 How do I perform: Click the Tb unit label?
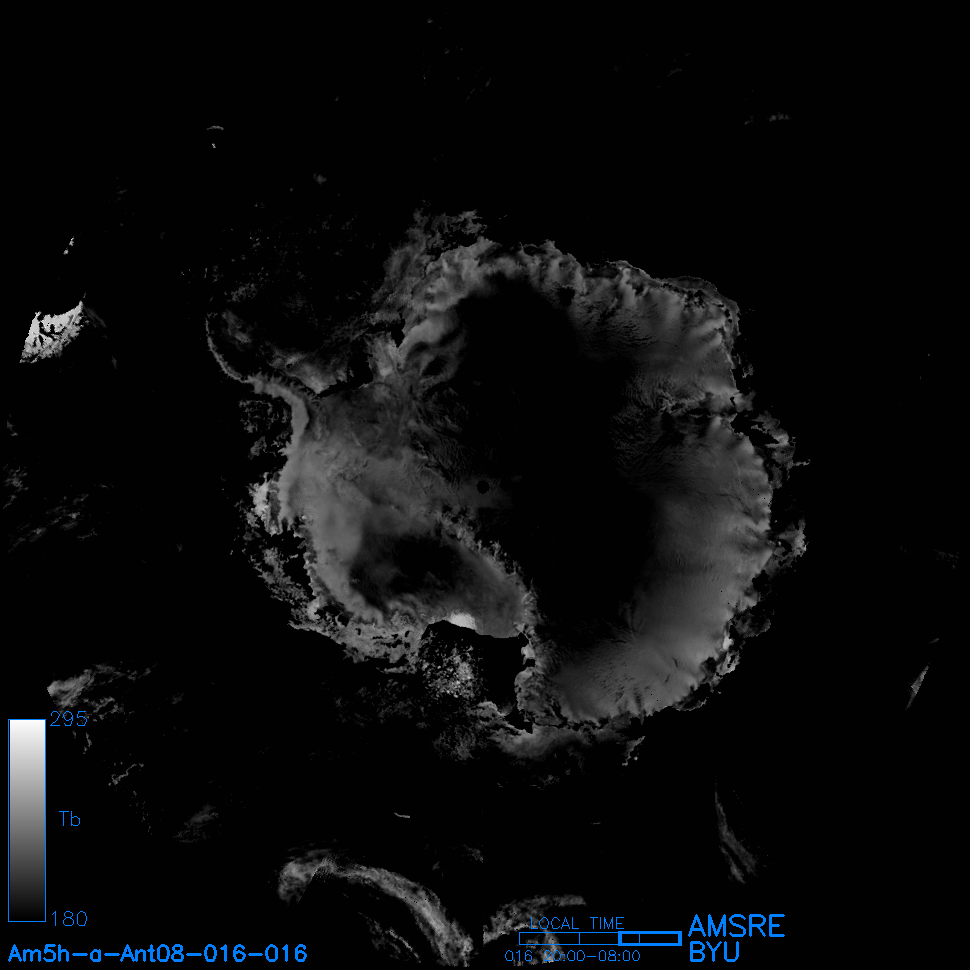(x=69, y=820)
